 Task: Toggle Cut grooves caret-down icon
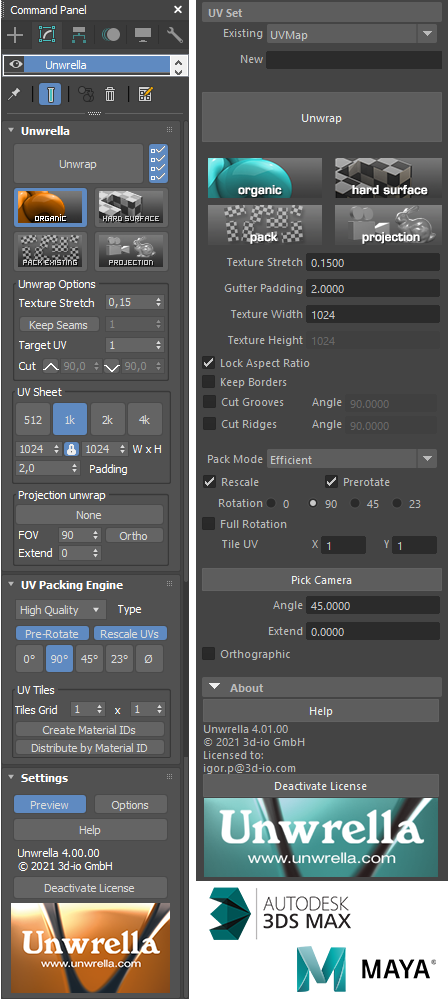click(x=112, y=366)
